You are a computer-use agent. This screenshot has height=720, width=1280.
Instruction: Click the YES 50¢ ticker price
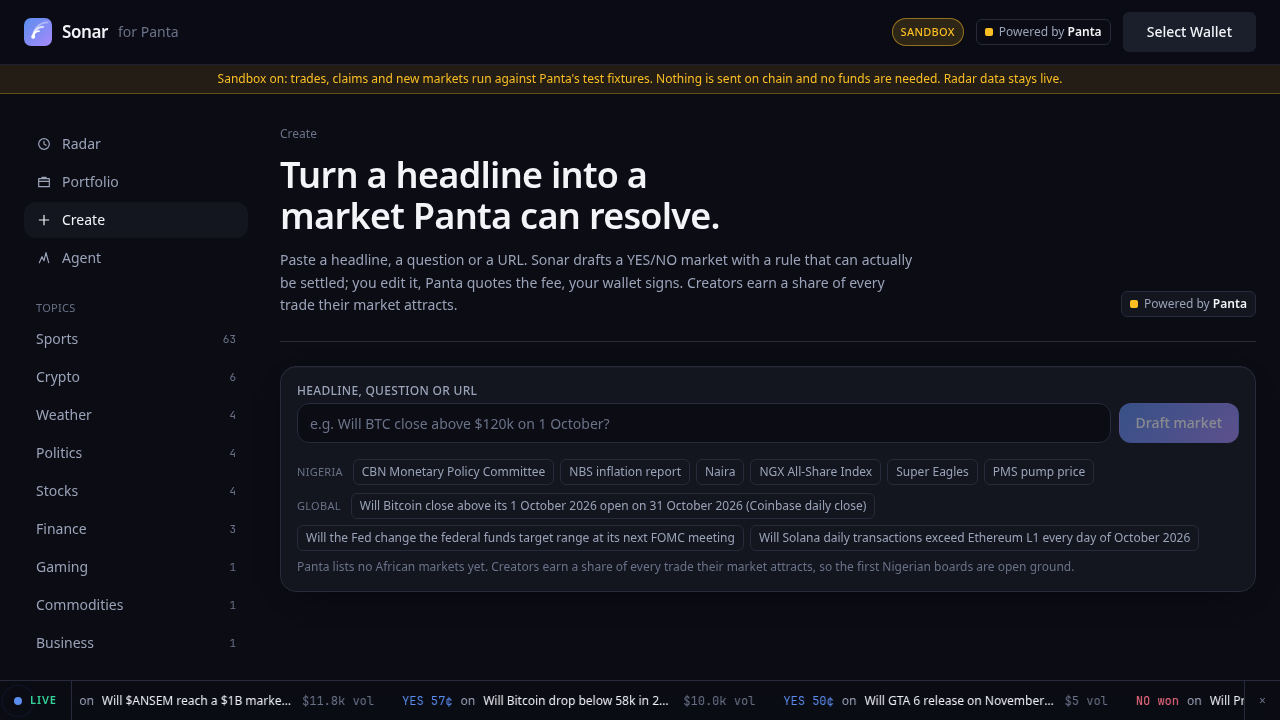point(808,701)
